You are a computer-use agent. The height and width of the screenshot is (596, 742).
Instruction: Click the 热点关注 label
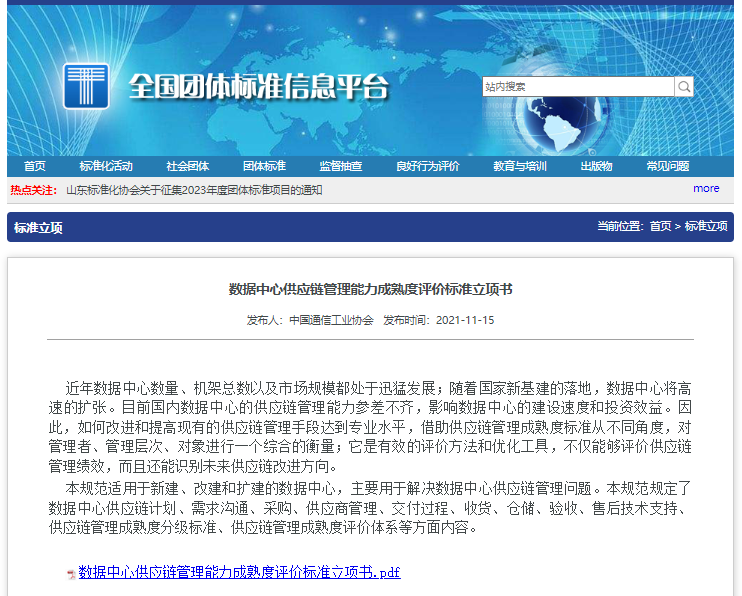pyautogui.click(x=34, y=190)
